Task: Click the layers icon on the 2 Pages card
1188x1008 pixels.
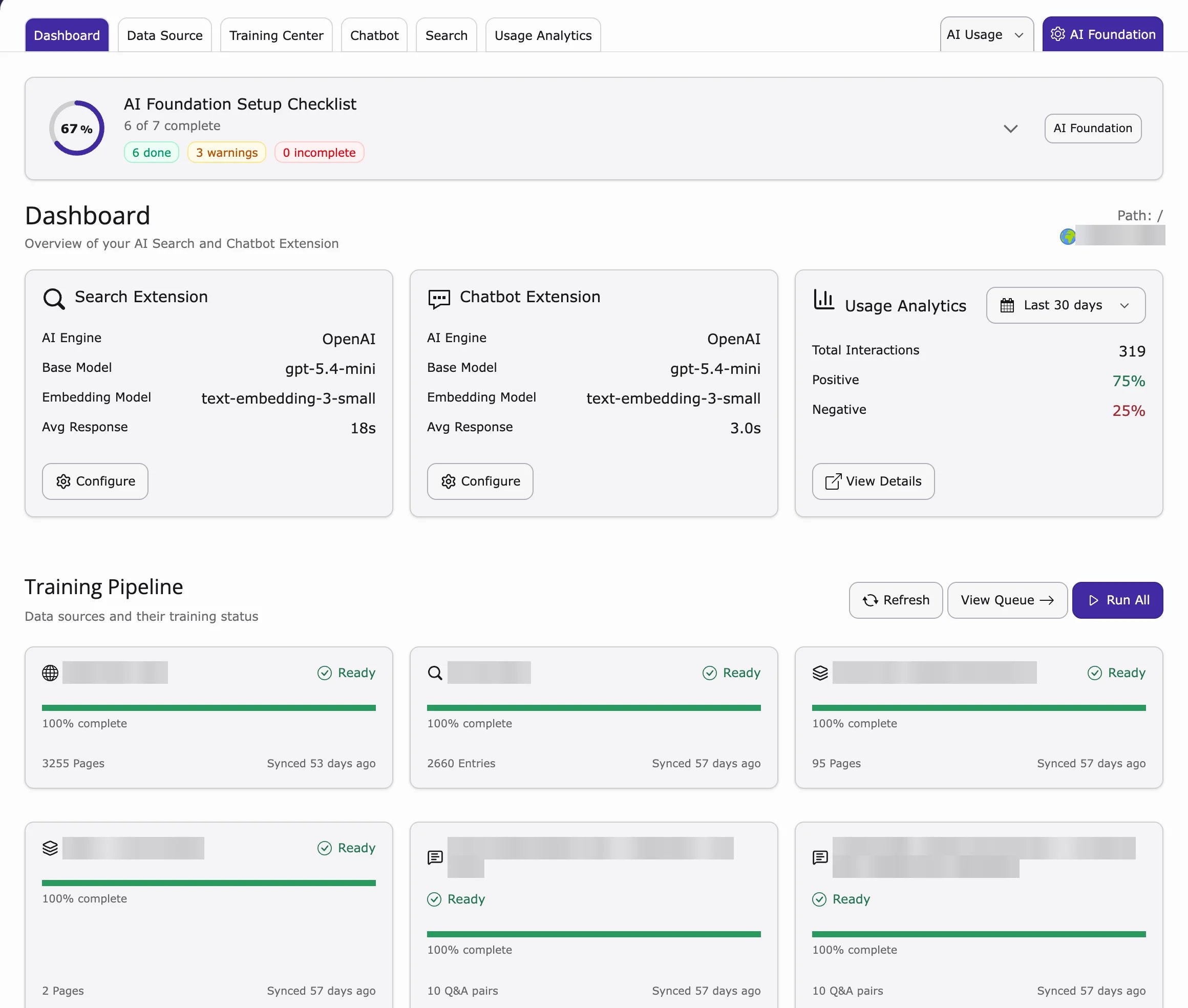Action: point(50,848)
